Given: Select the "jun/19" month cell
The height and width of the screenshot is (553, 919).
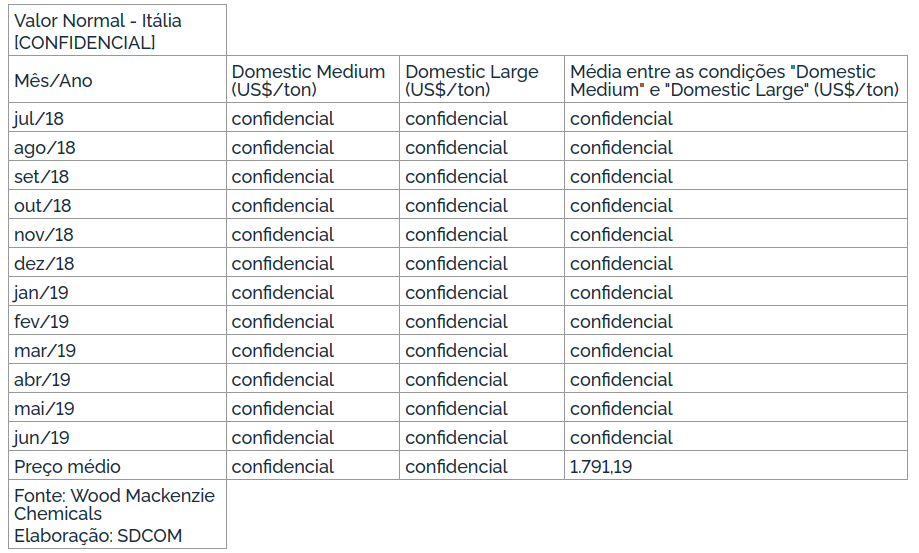Looking at the screenshot, I should click(x=41, y=438).
